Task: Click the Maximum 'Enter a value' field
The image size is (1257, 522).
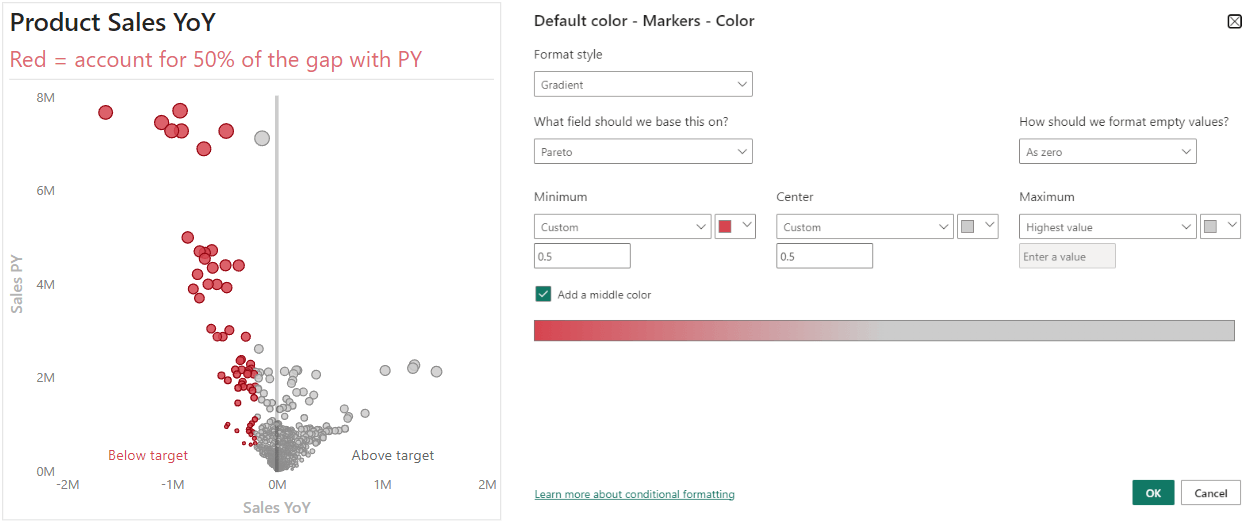Action: tap(1067, 256)
